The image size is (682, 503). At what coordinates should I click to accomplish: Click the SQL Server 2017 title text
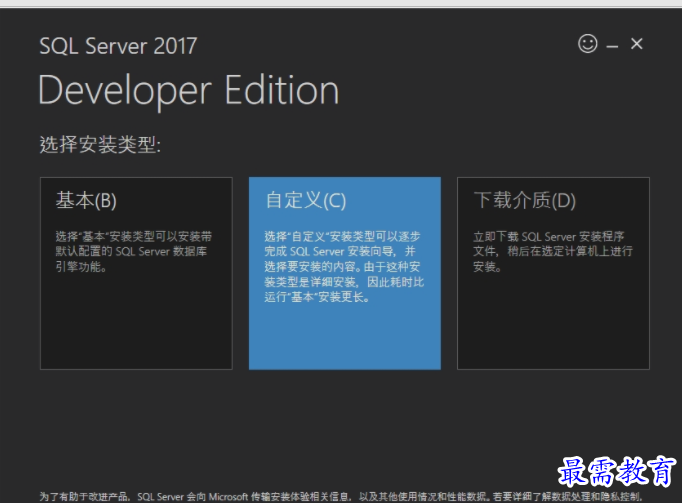click(118, 46)
